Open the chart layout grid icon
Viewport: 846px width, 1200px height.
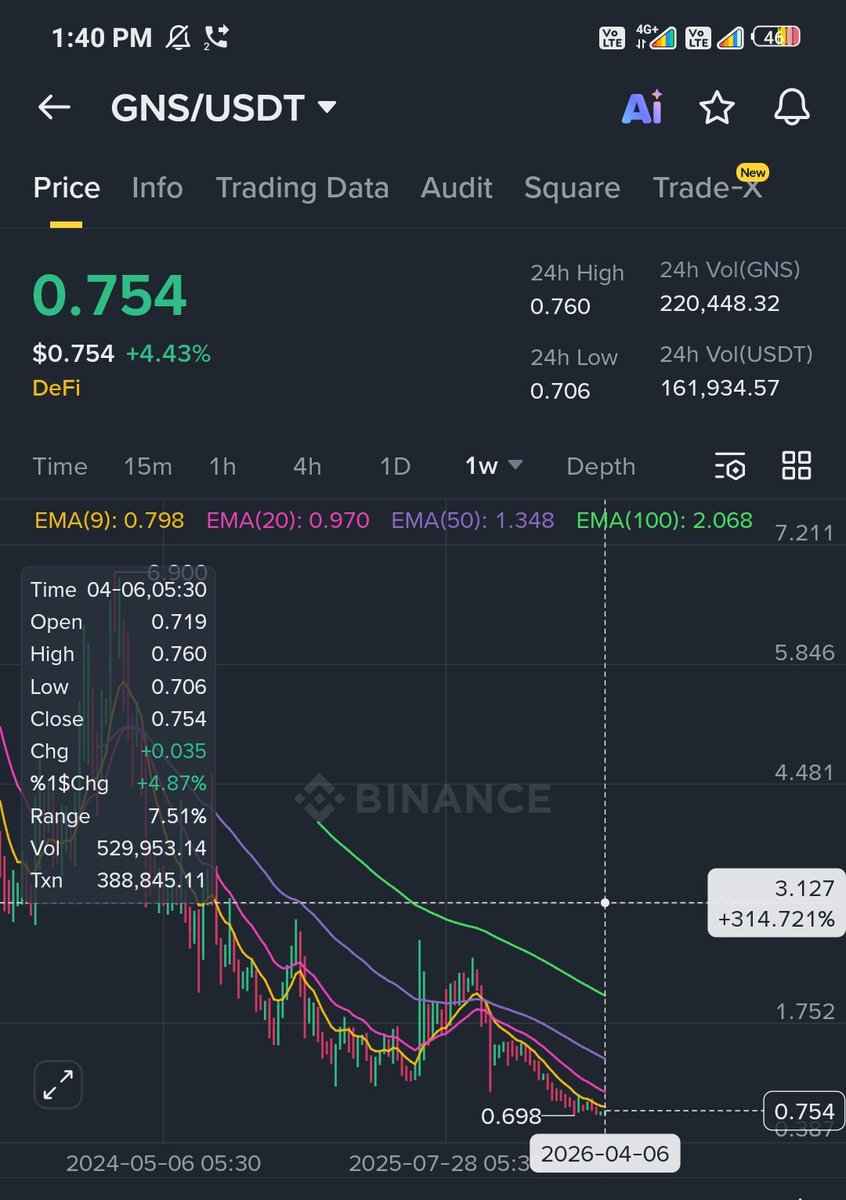(796, 466)
